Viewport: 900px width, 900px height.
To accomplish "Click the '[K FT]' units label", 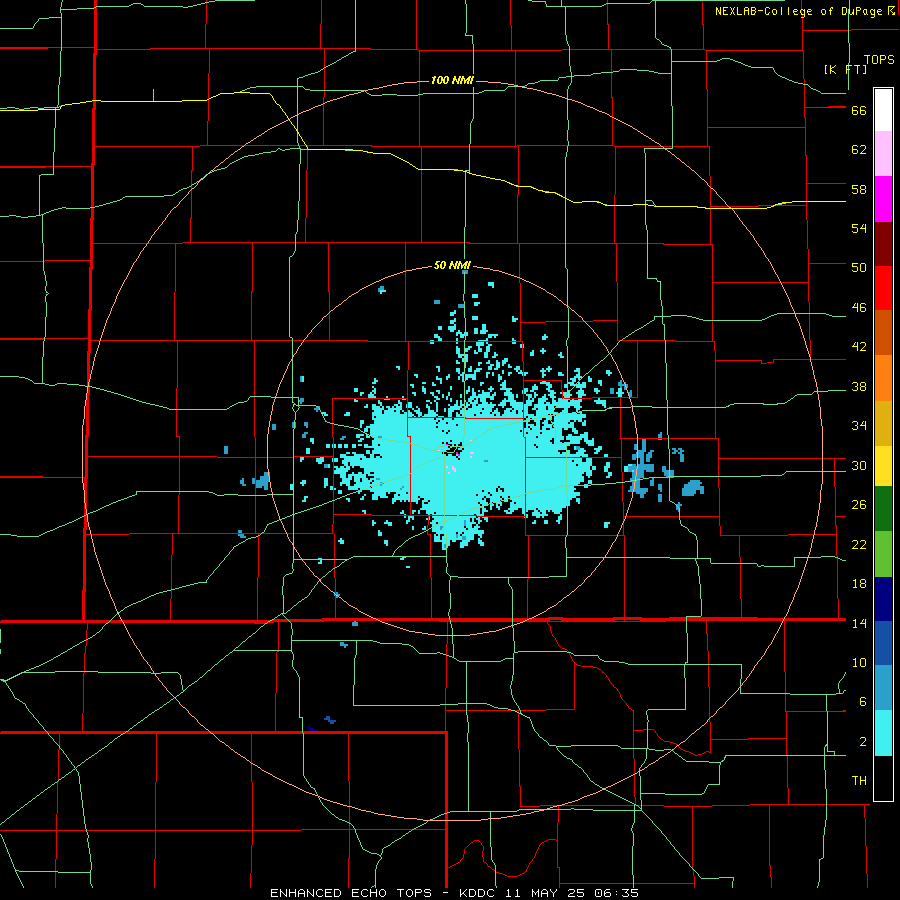I will pyautogui.click(x=845, y=69).
